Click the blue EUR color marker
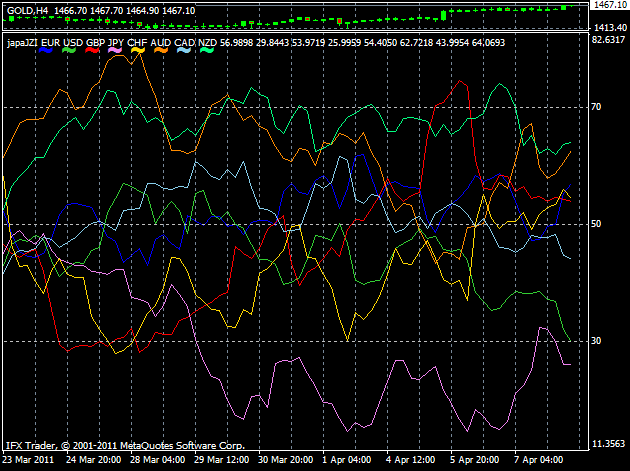Screen dimensions: 630x471 pos(46,50)
